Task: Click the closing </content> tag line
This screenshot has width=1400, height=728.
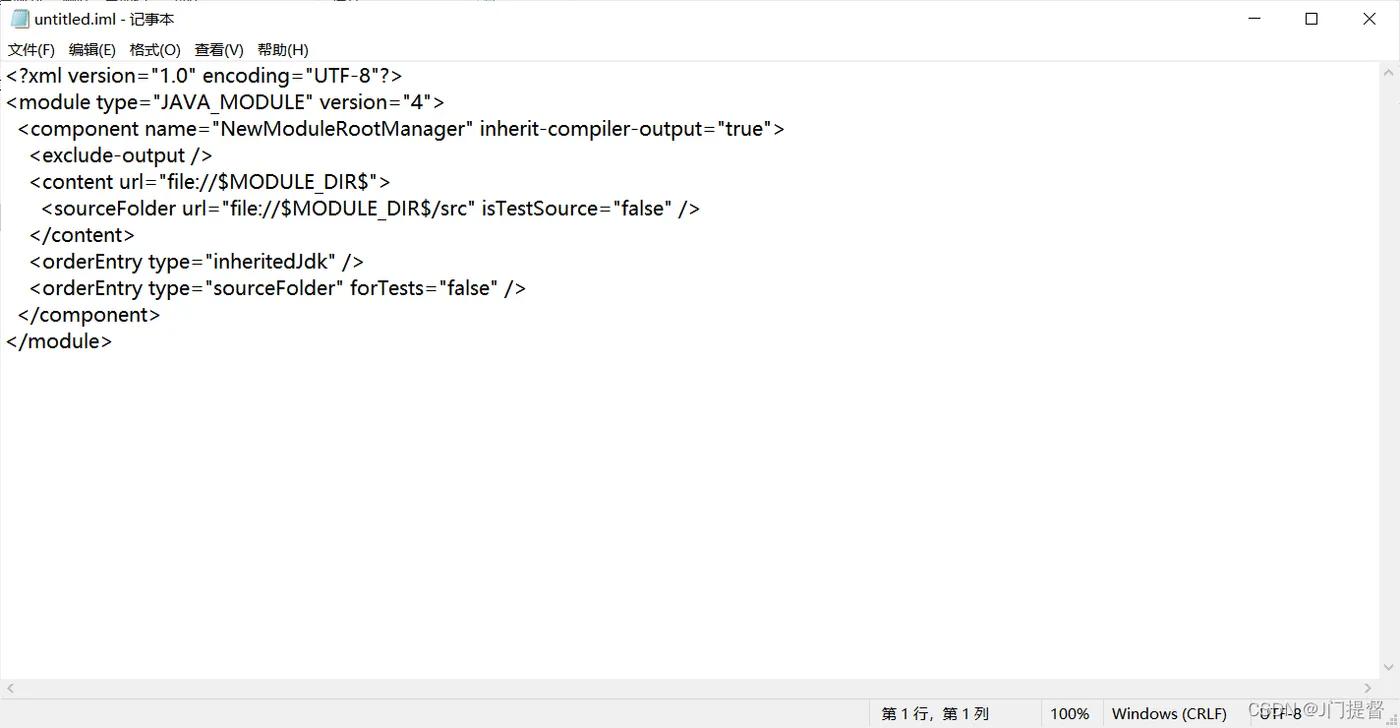Action: (82, 235)
